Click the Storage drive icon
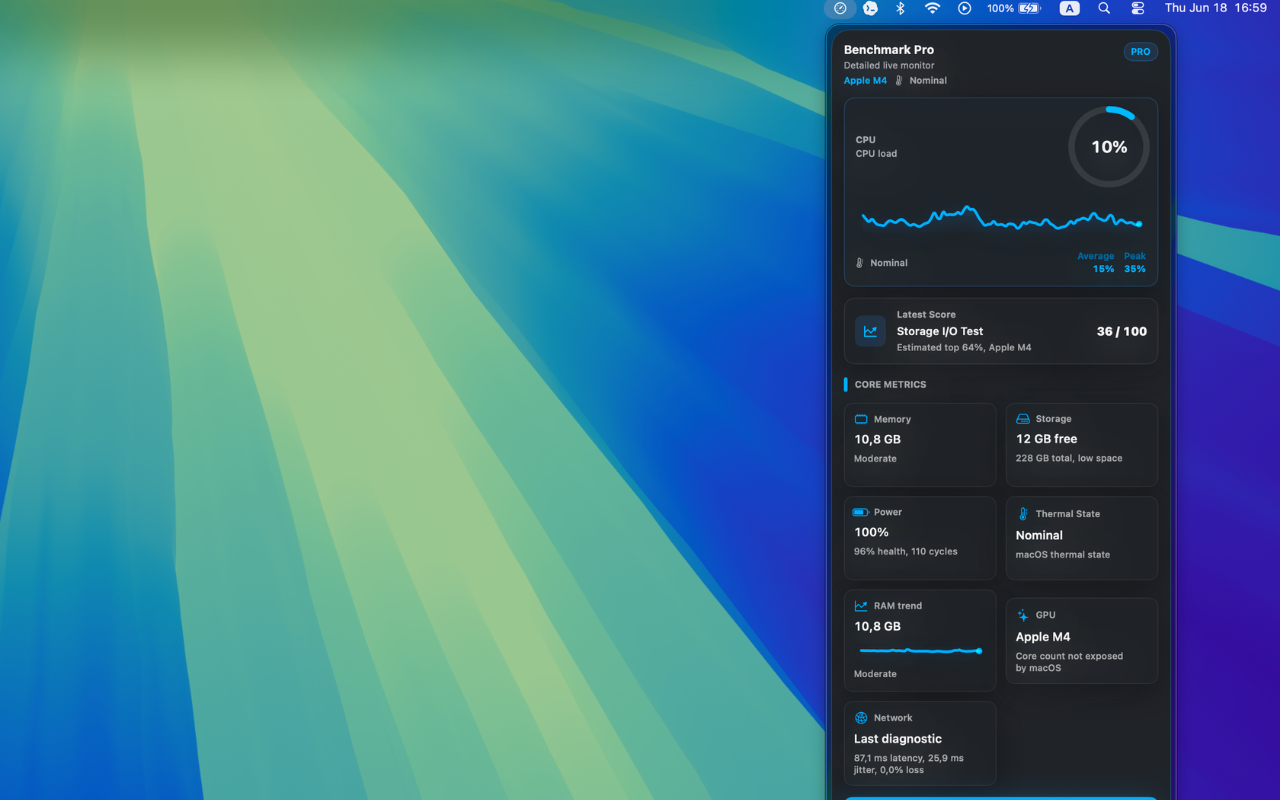 tap(1023, 419)
